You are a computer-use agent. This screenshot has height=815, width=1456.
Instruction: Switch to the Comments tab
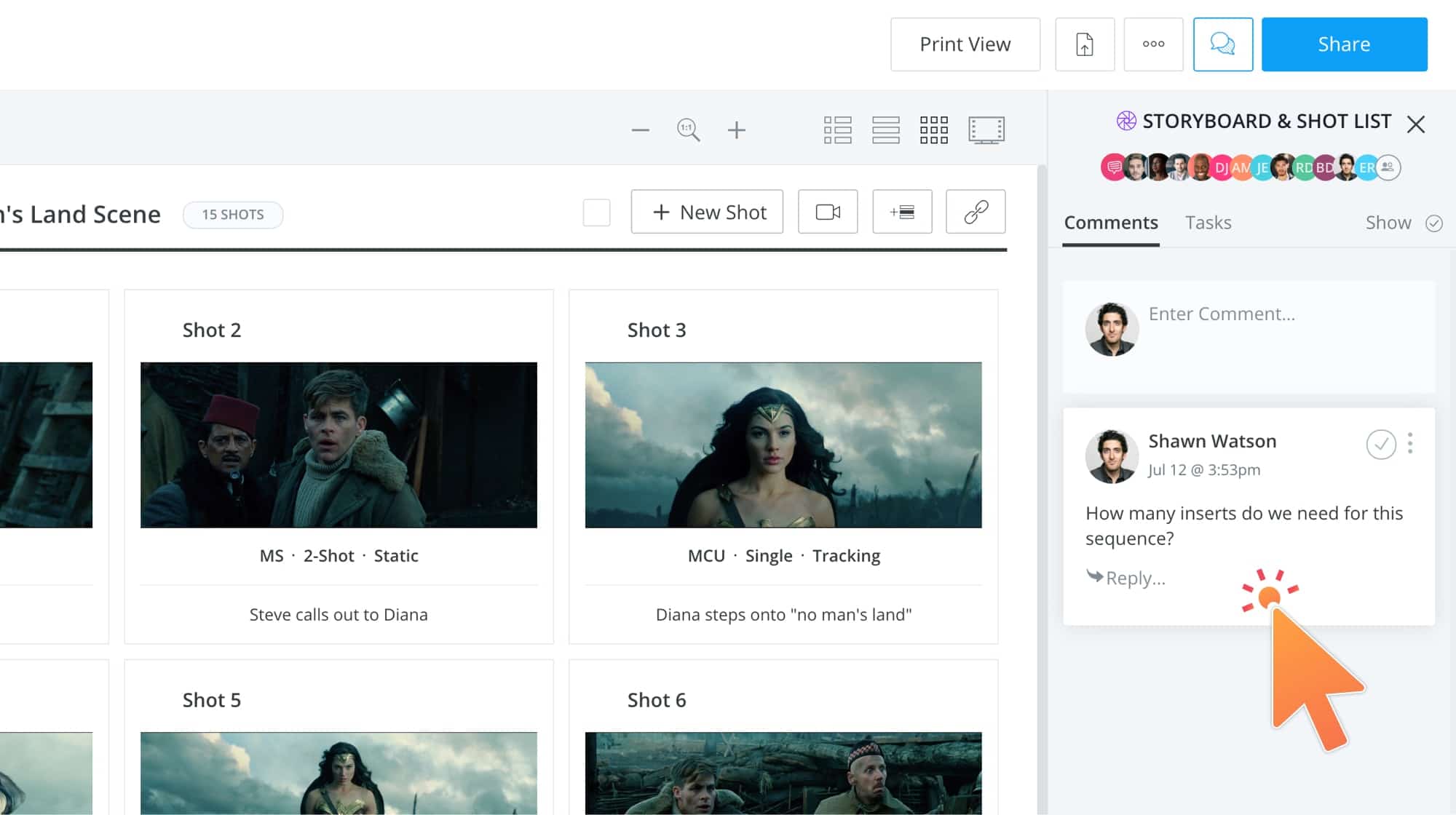pos(1110,221)
